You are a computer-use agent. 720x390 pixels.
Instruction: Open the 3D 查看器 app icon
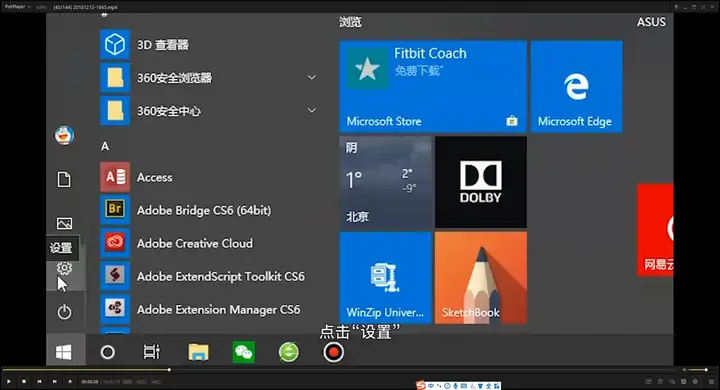coord(115,45)
